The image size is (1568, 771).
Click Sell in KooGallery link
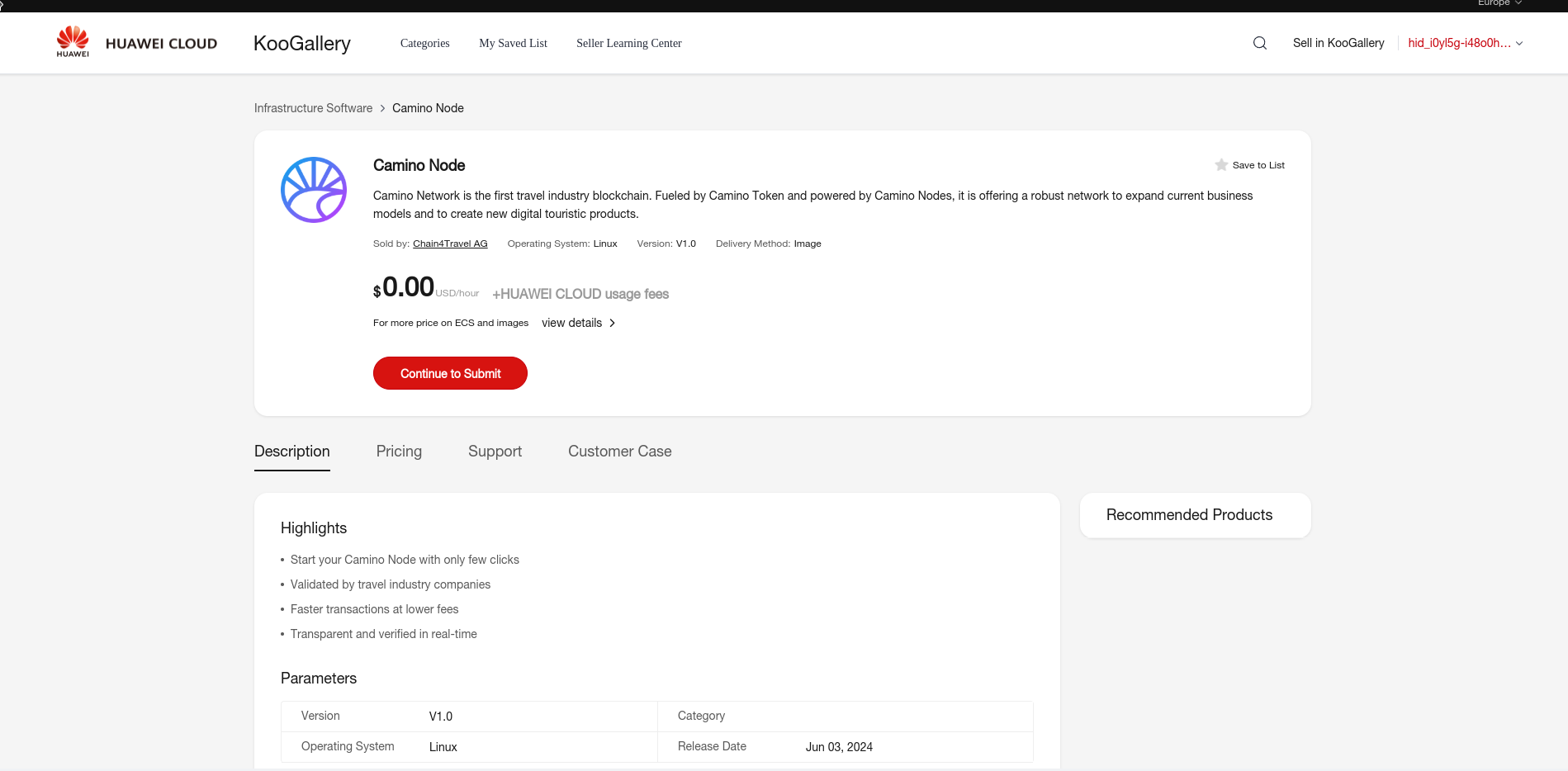(x=1338, y=43)
